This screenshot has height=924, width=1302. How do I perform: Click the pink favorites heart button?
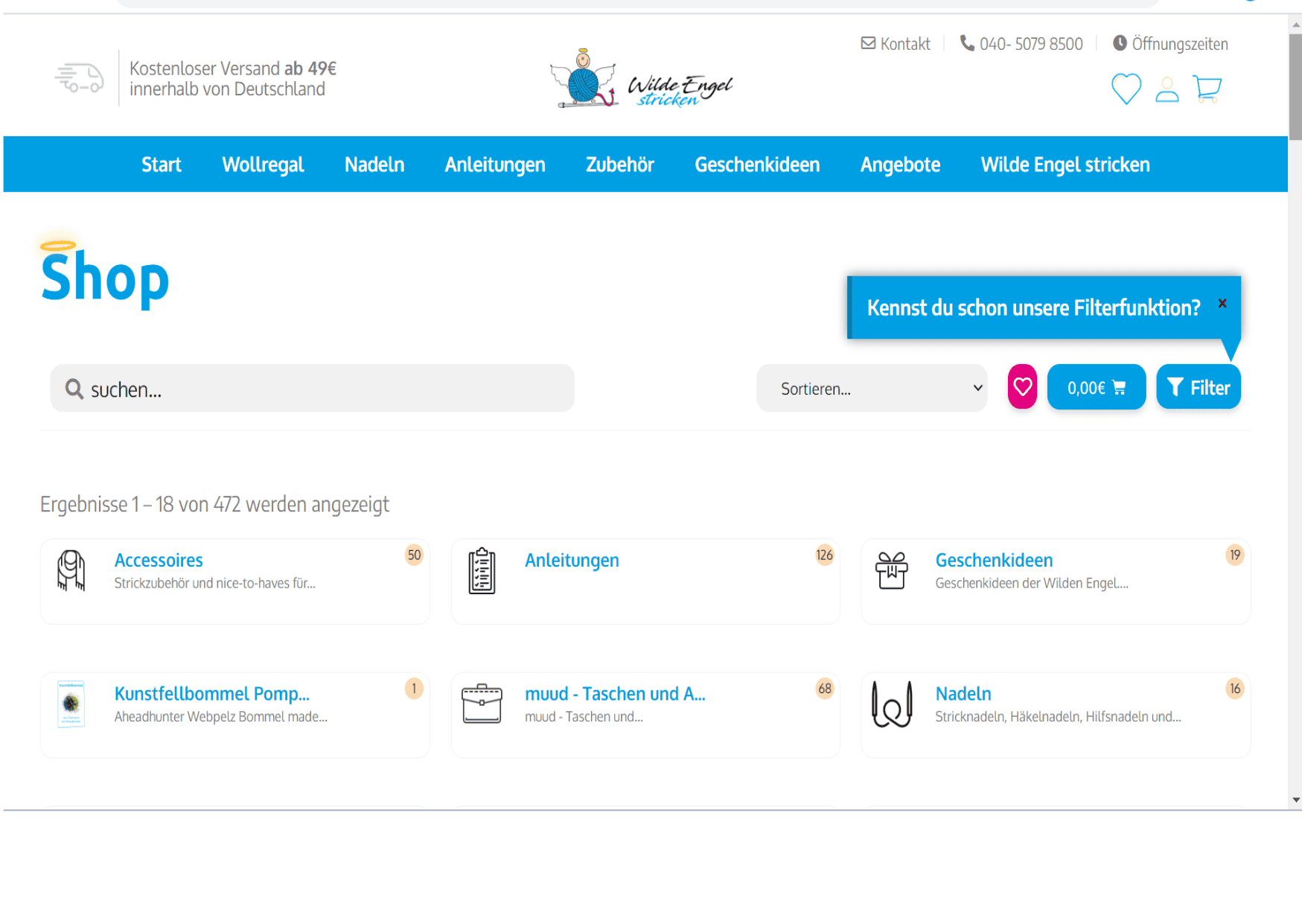pyautogui.click(x=1022, y=386)
